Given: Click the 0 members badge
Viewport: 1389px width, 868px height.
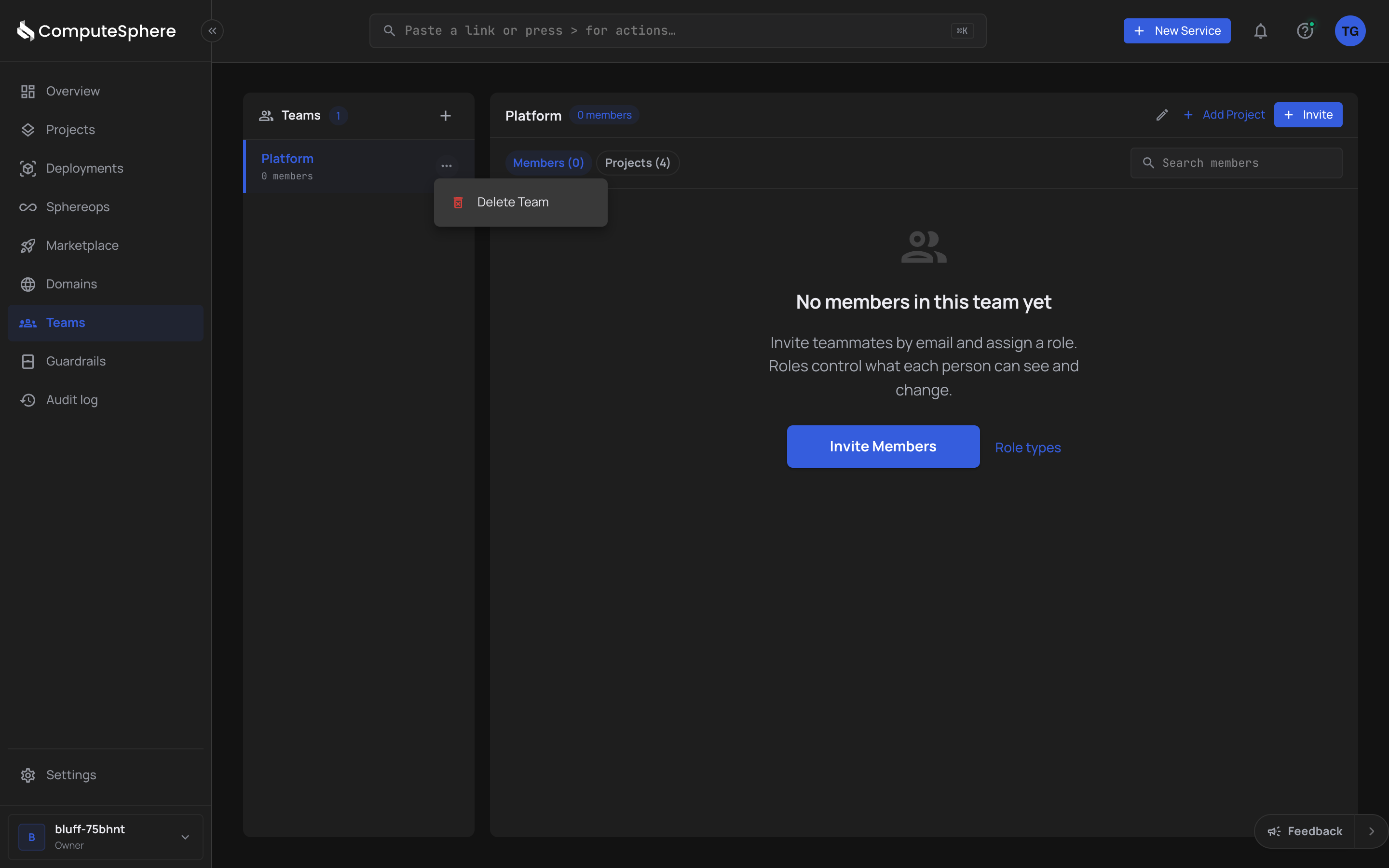Looking at the screenshot, I should click(x=604, y=115).
